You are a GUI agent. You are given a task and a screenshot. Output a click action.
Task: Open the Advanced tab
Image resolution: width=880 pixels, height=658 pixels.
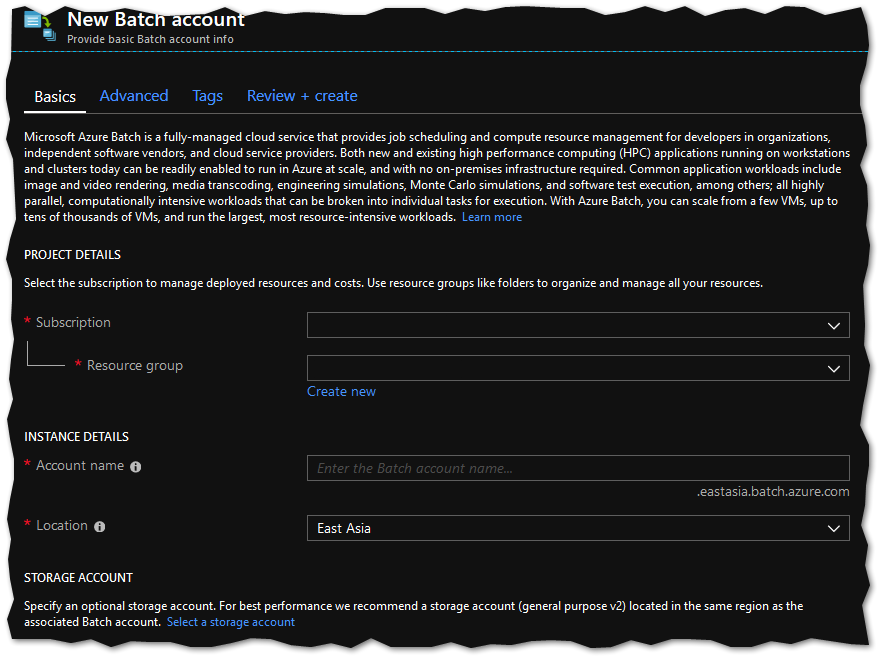coord(134,96)
